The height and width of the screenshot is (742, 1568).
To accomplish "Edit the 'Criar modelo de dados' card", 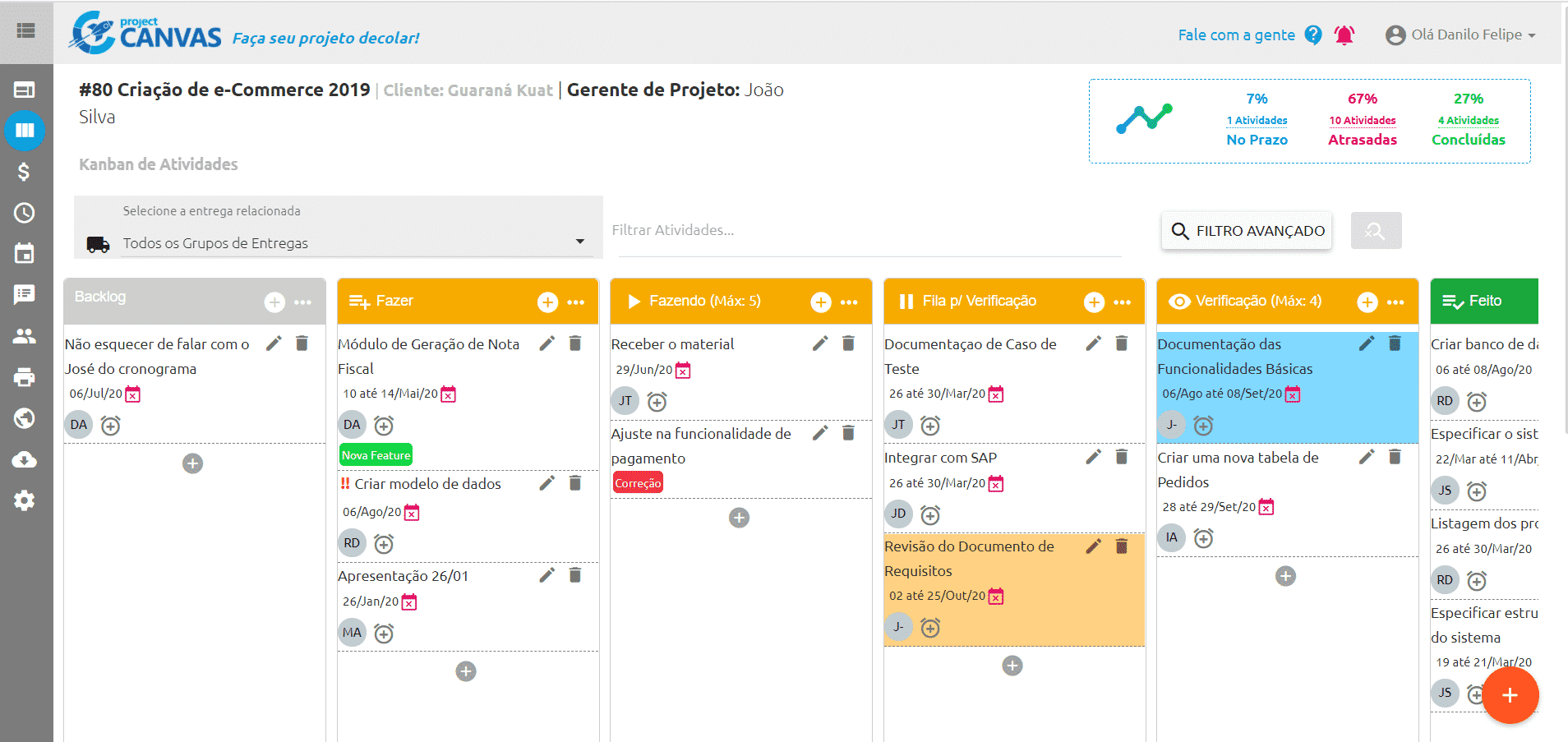I will coord(547,483).
